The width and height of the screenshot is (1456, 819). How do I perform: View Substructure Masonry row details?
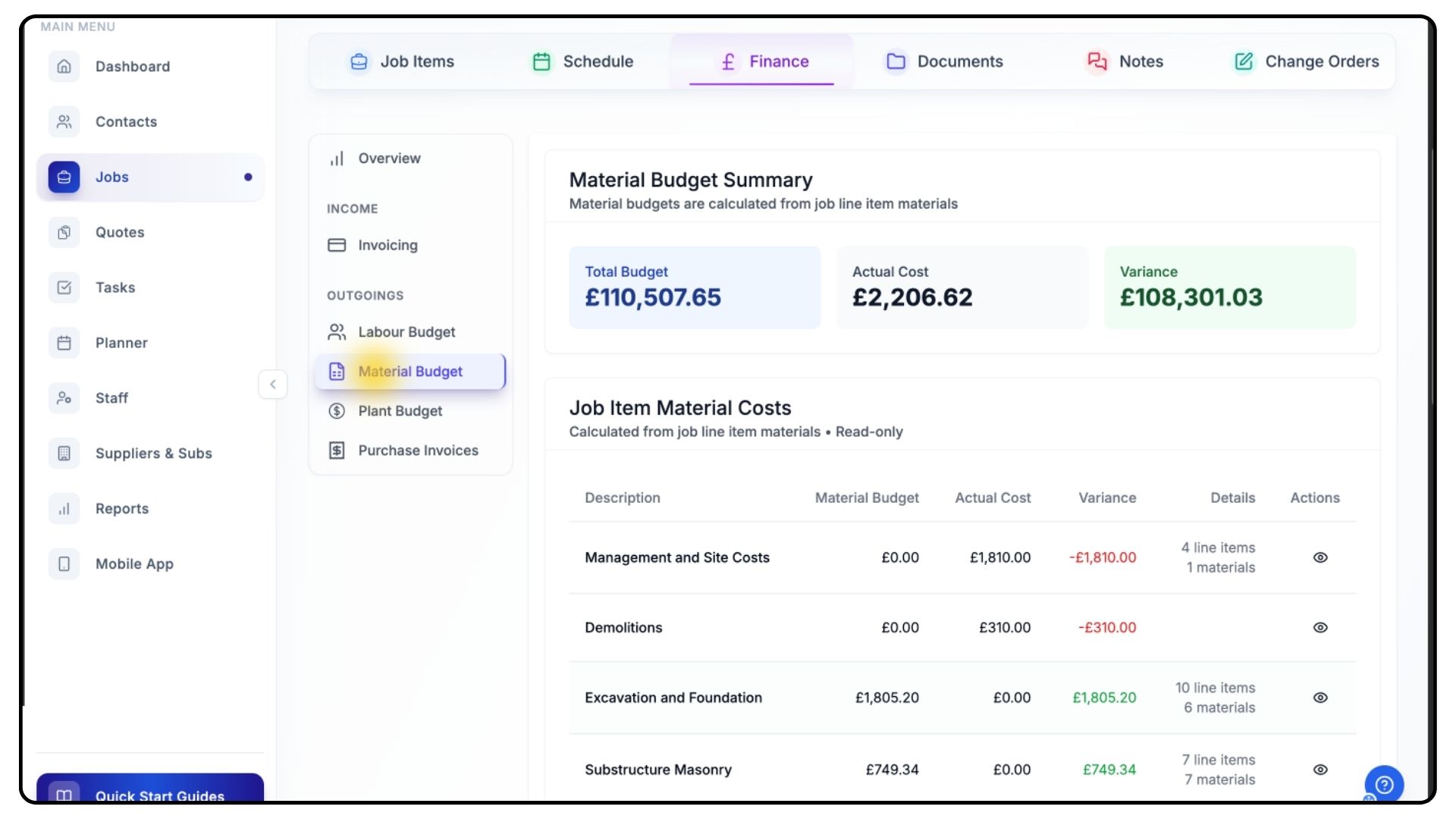pos(1320,770)
